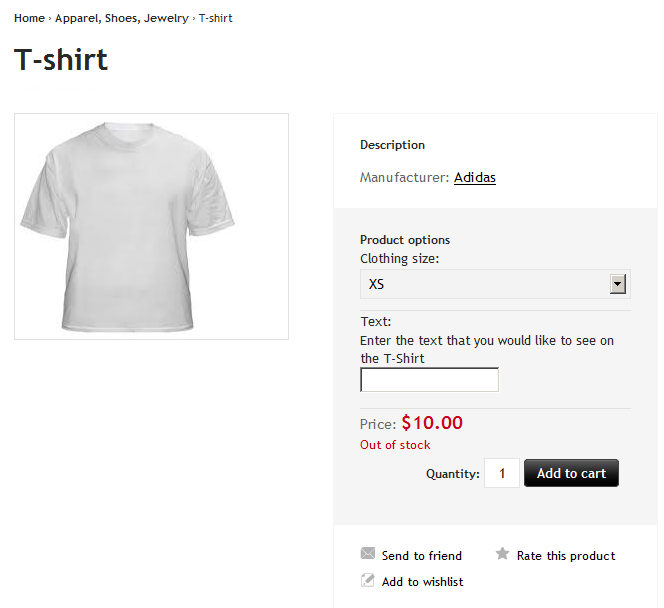The image size is (664, 608).
Task: Focus the T-Shirt custom text input field
Action: pos(429,380)
